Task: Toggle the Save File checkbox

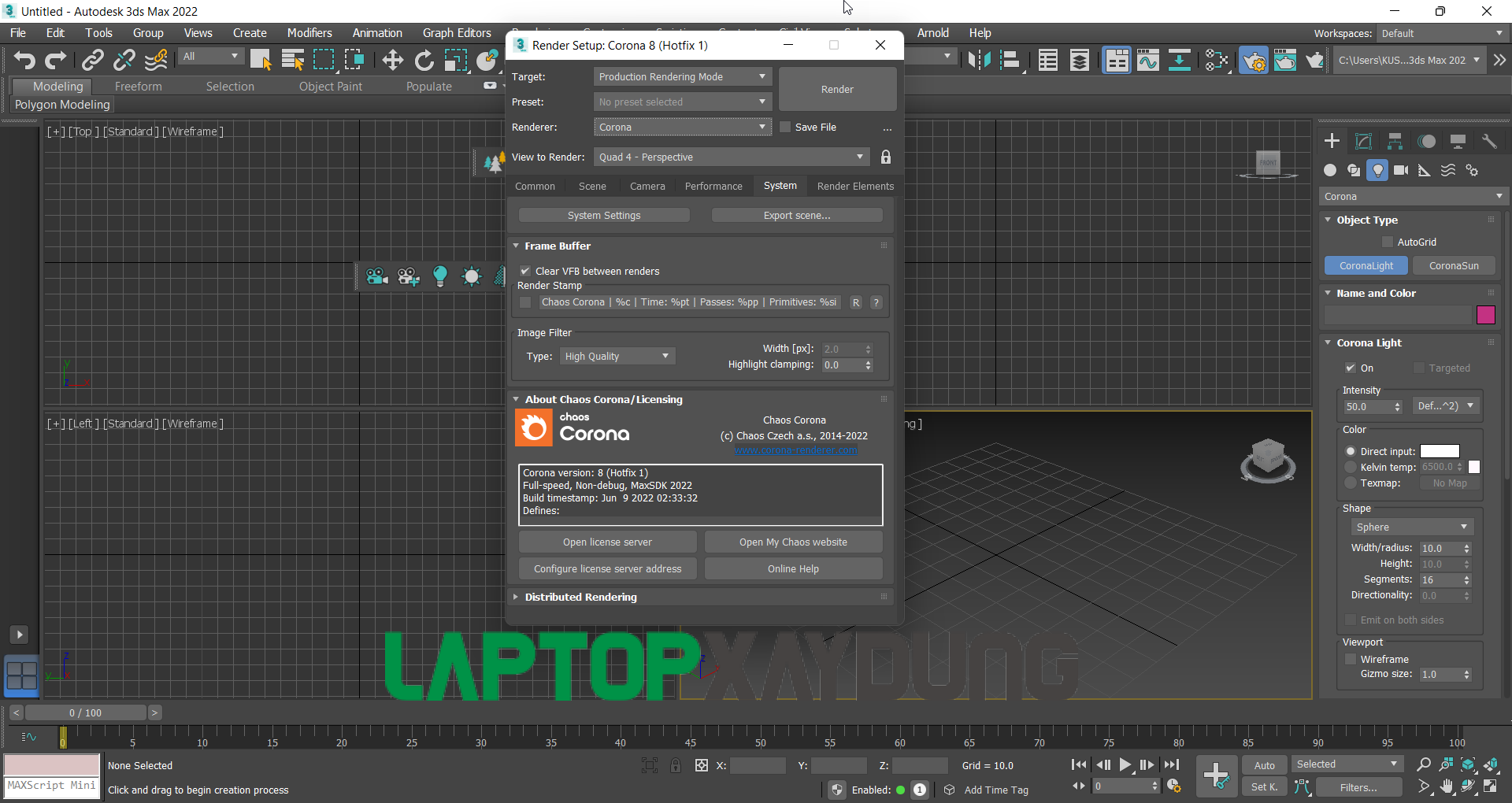Action: (785, 126)
